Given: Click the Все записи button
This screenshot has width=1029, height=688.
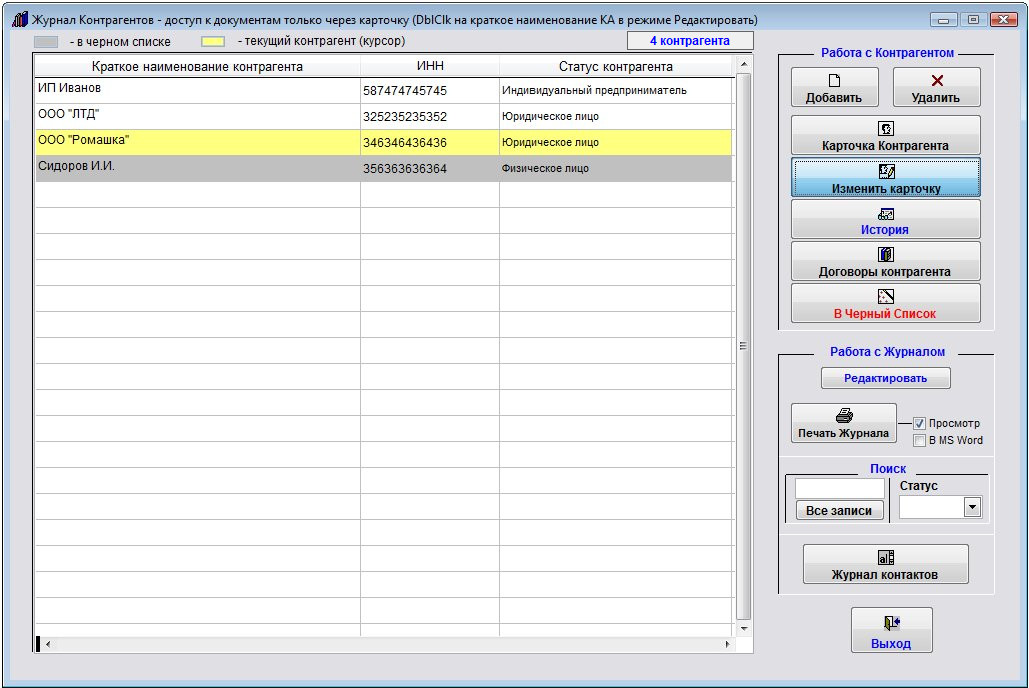Looking at the screenshot, I should pyautogui.click(x=839, y=510).
